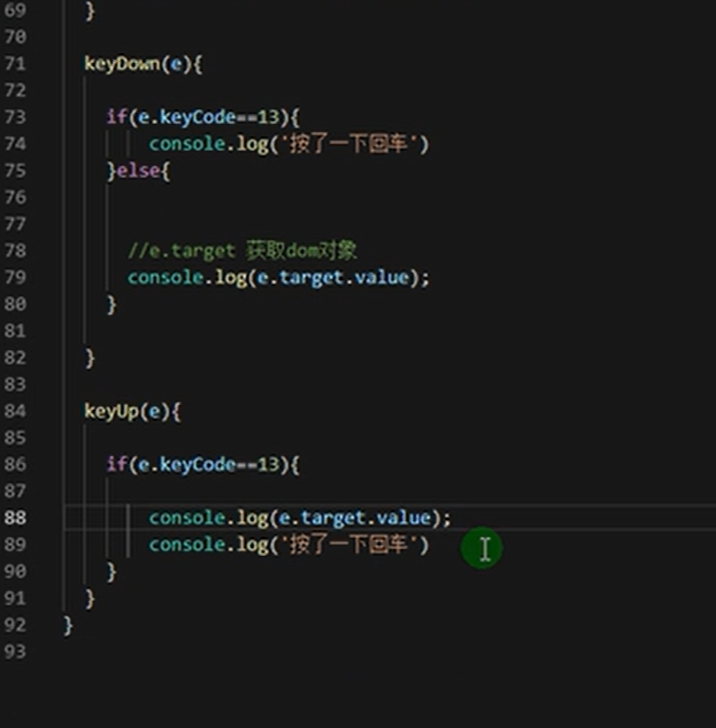Click the comment //e.target 获取dom对象

[242, 251]
